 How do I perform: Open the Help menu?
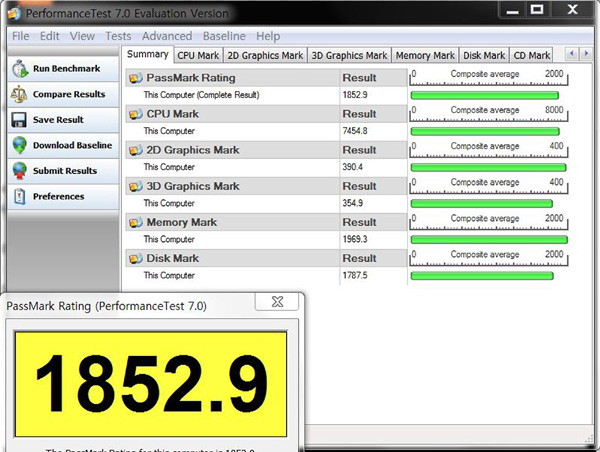point(268,36)
